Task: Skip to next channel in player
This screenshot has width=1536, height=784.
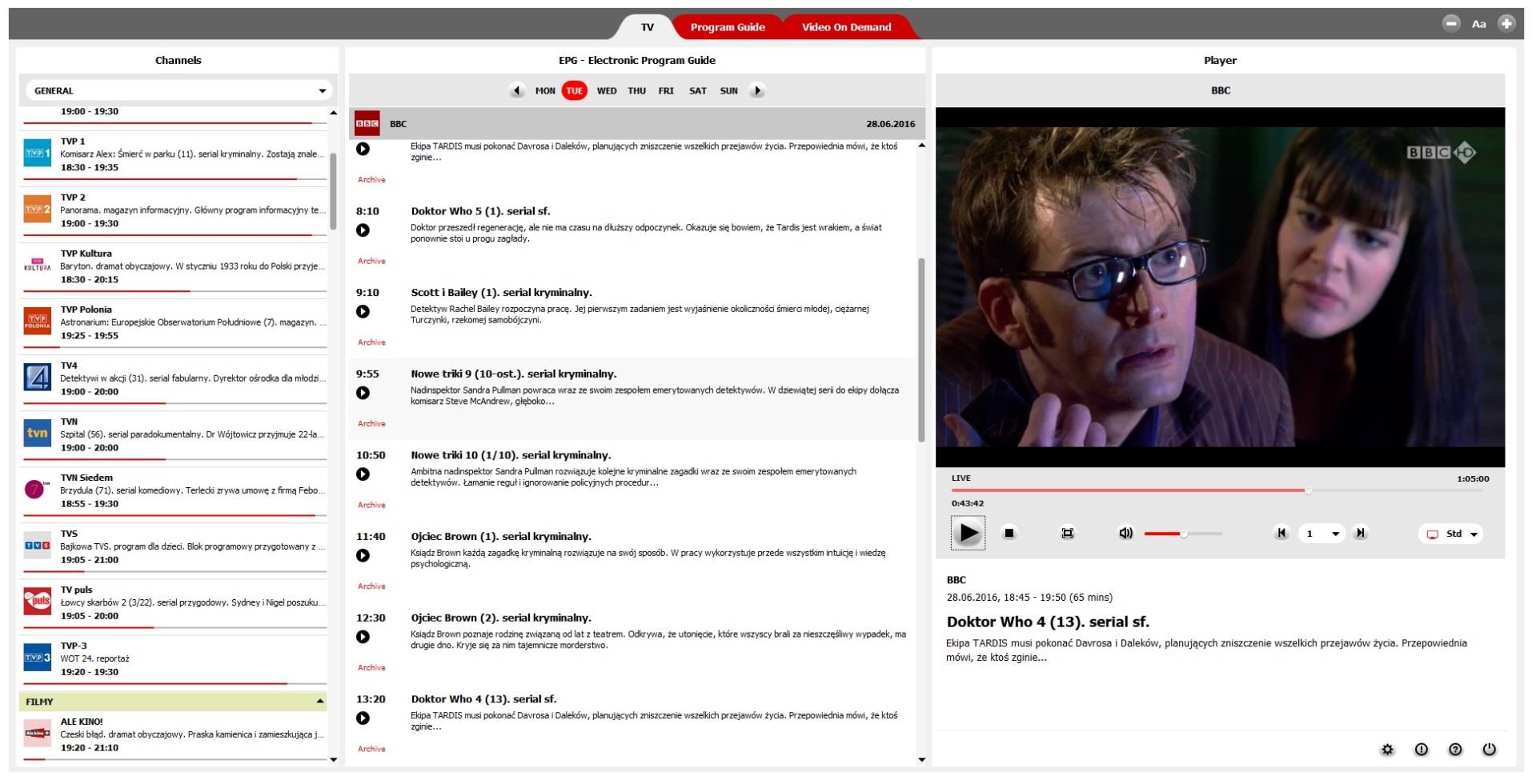Action: point(1360,533)
